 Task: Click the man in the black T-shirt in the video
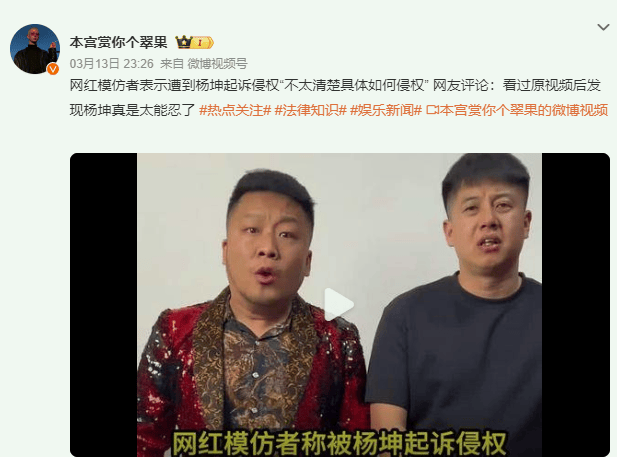point(458,307)
